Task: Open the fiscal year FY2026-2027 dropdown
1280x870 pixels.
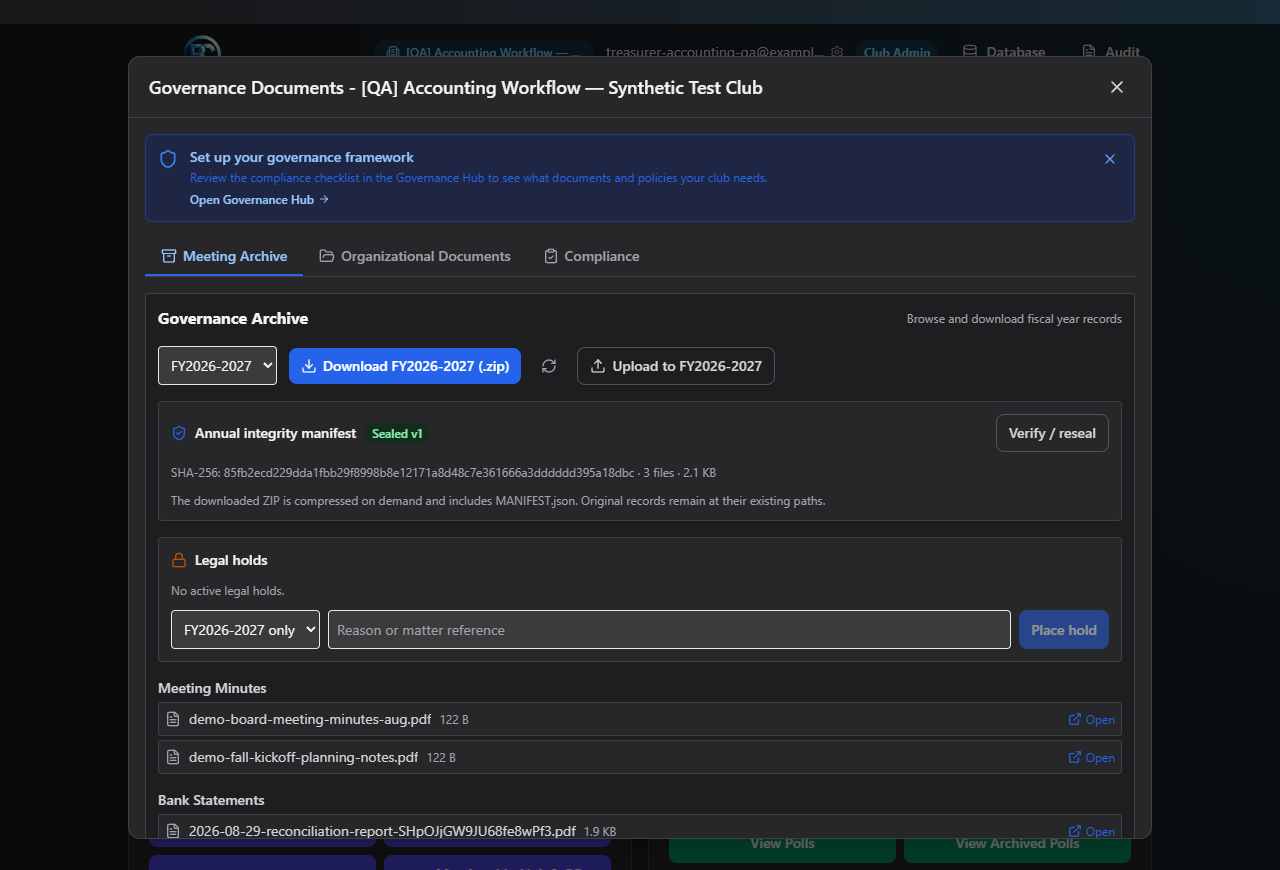Action: 217,366
